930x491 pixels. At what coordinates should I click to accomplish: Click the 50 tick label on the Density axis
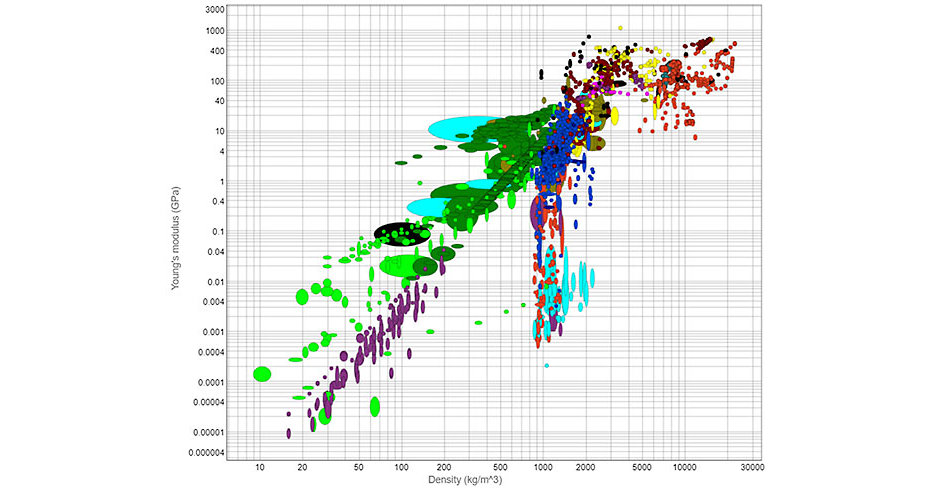coord(359,468)
